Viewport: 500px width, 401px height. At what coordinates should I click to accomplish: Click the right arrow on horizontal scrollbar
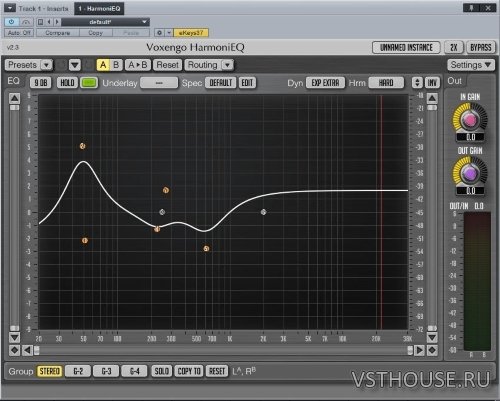click(420, 350)
